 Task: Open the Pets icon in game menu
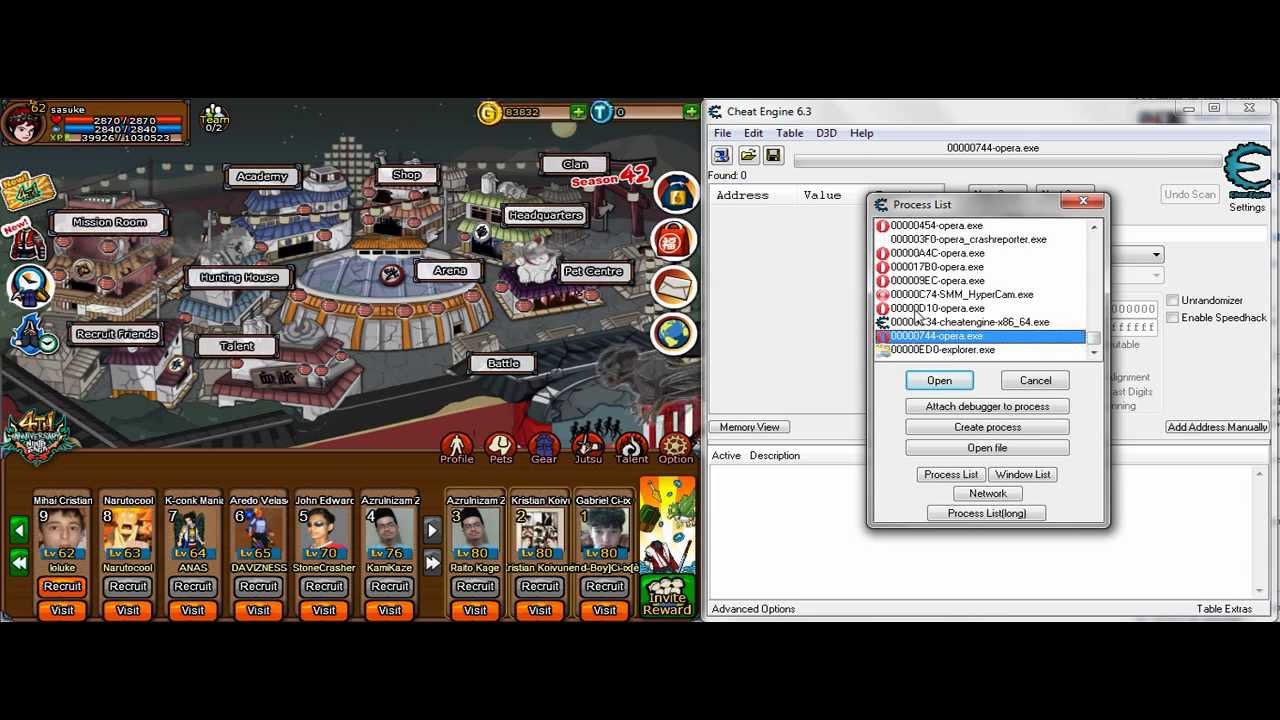click(501, 447)
